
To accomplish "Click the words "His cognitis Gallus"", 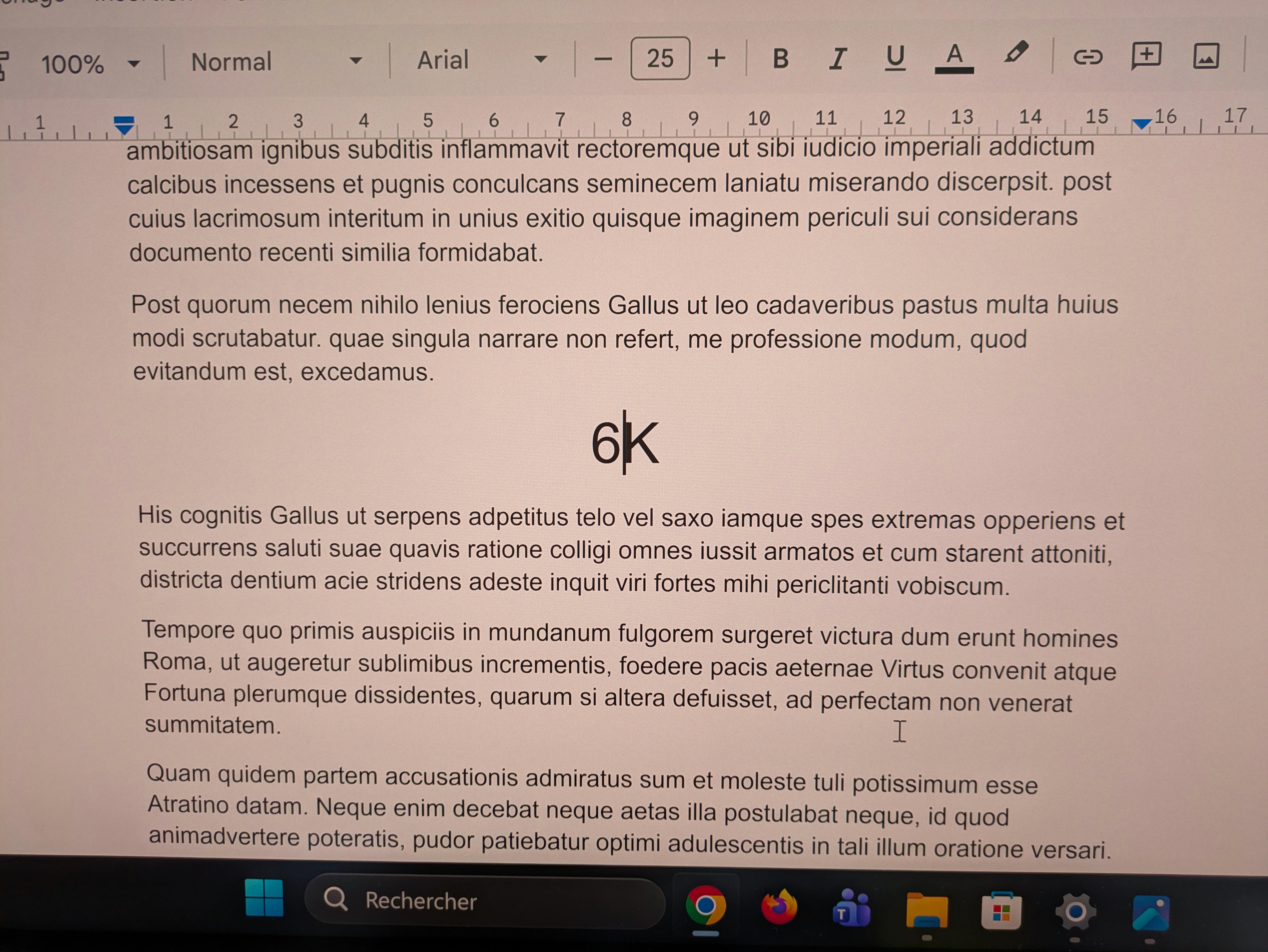I will (238, 516).
